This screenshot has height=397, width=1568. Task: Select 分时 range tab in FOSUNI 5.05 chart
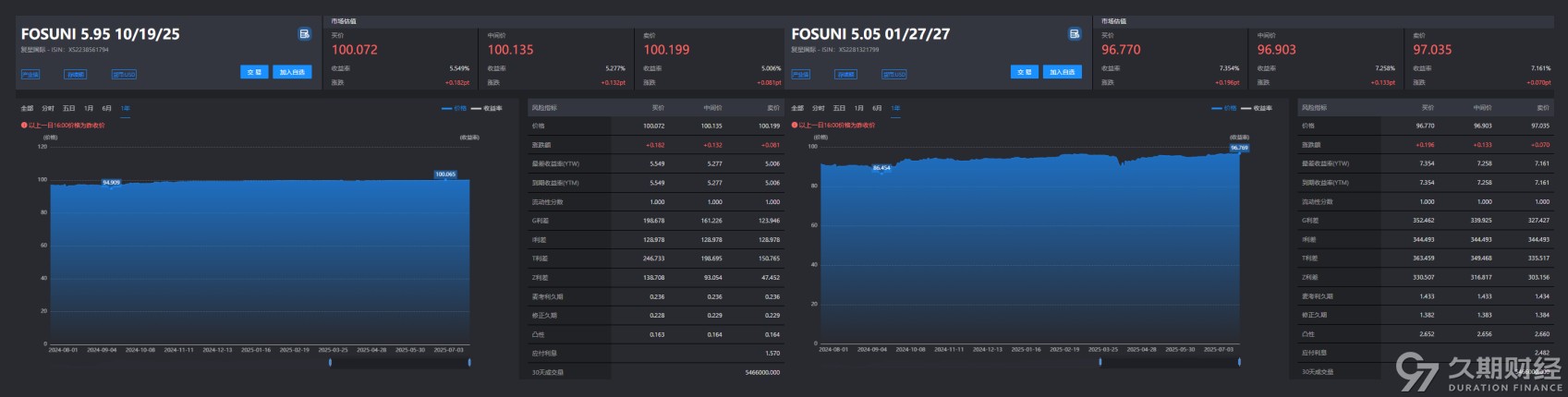pos(819,108)
